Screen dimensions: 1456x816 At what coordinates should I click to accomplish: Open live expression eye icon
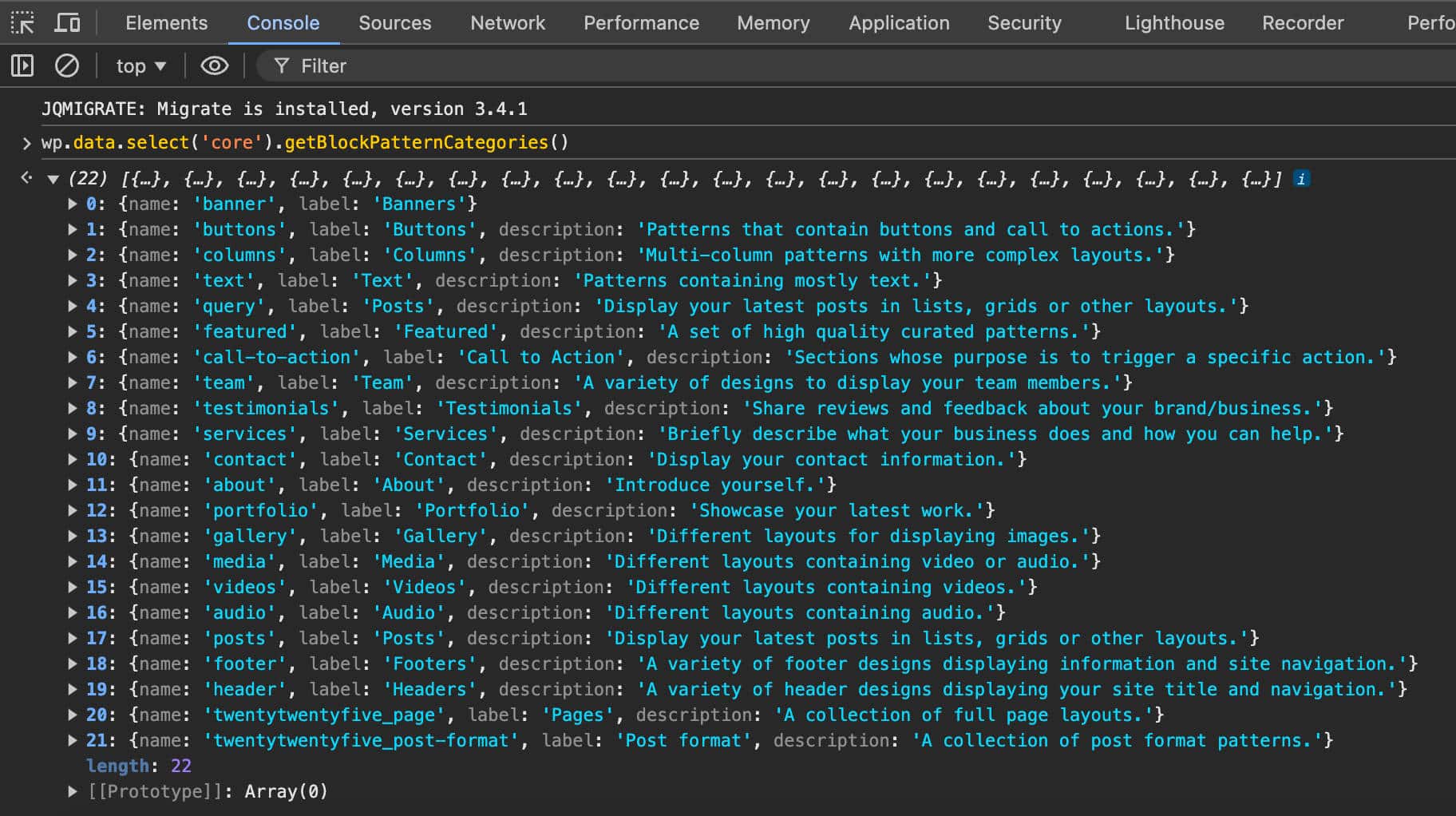click(x=214, y=65)
